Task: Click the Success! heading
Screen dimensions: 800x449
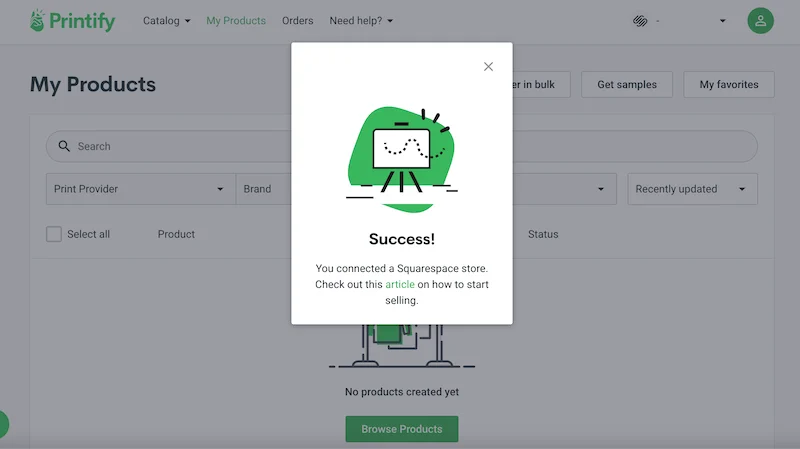Action: (402, 239)
